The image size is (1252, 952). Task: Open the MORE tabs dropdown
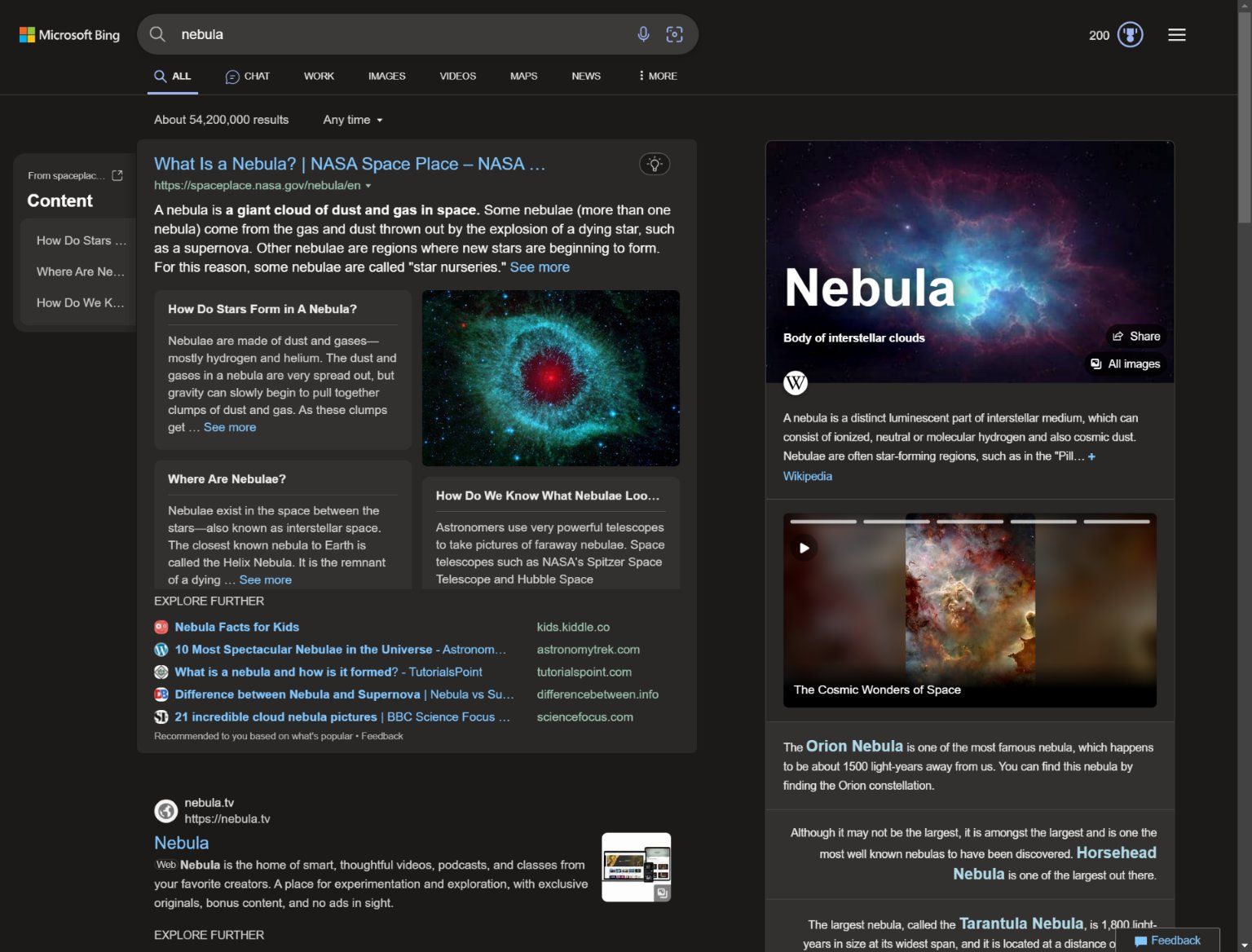(x=658, y=76)
